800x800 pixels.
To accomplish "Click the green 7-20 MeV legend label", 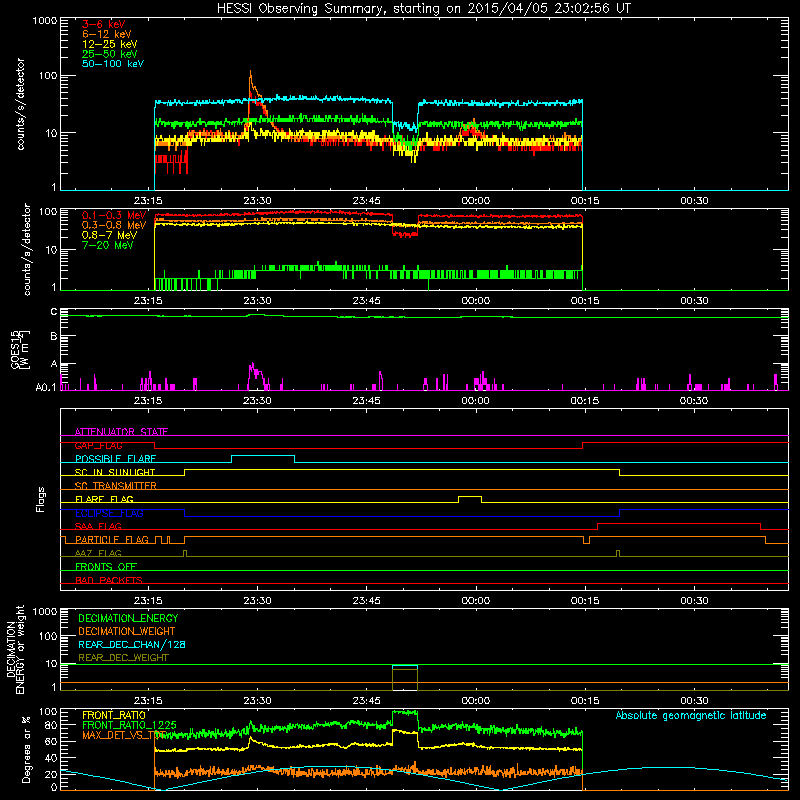I will click(x=108, y=245).
